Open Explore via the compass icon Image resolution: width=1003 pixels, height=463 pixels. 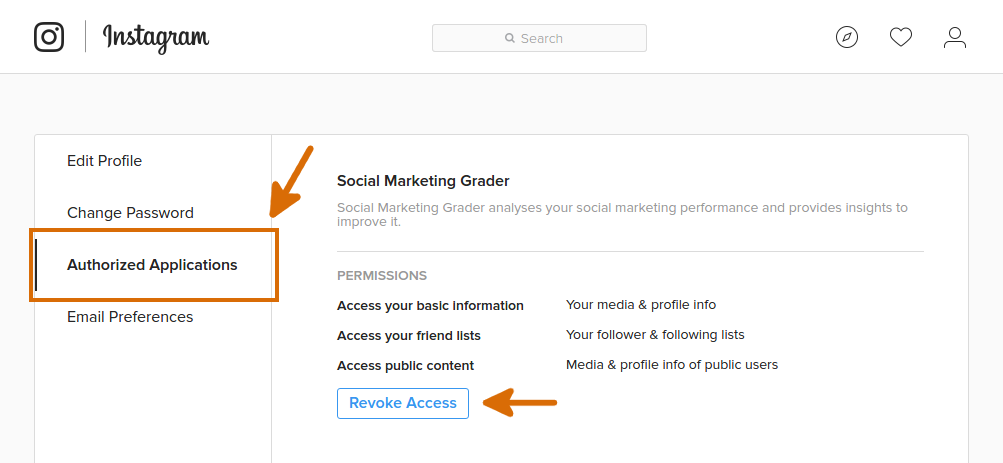(x=847, y=38)
